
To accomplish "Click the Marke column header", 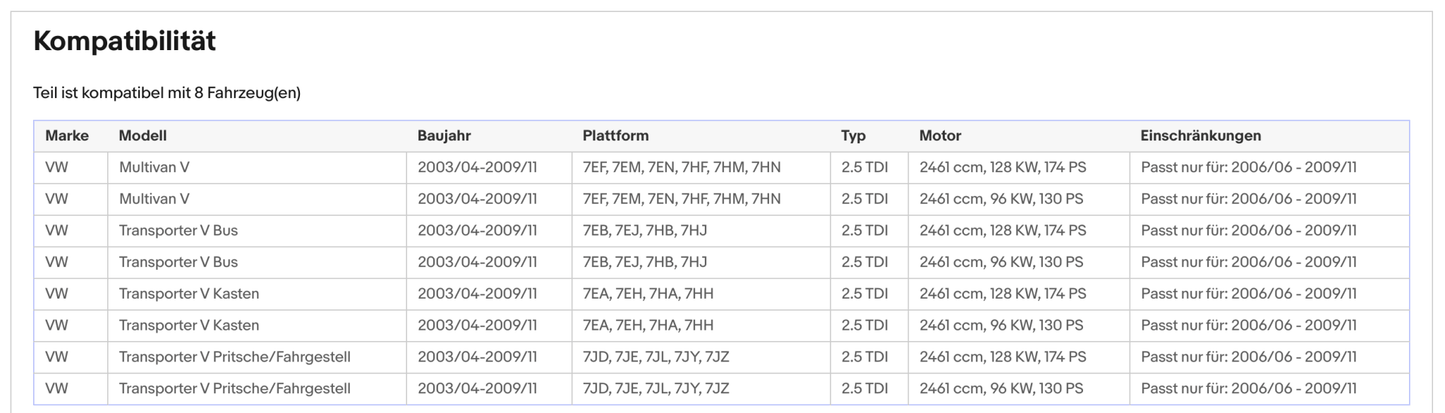I will pyautogui.click(x=67, y=136).
